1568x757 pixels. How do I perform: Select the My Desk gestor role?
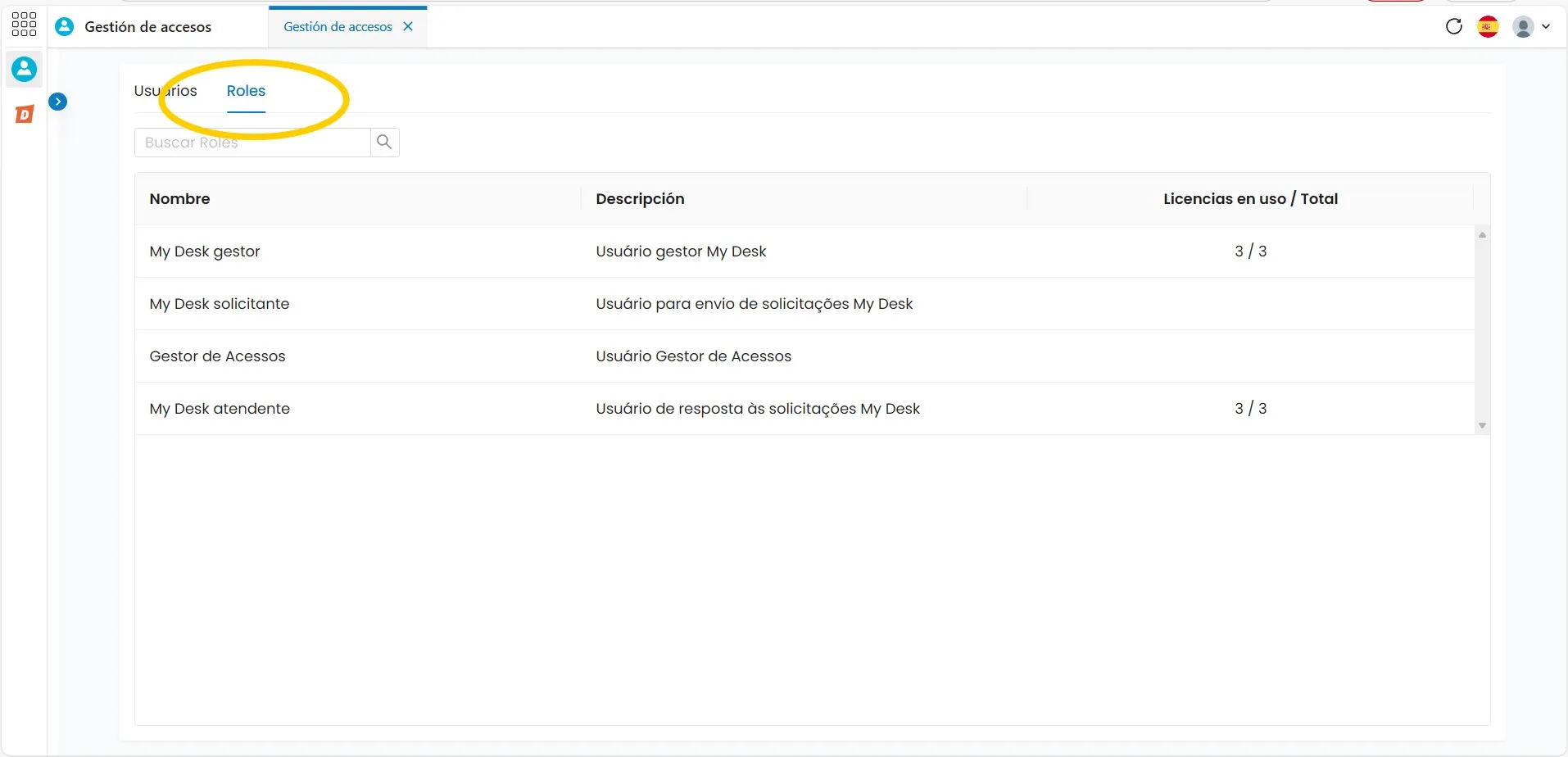point(205,252)
